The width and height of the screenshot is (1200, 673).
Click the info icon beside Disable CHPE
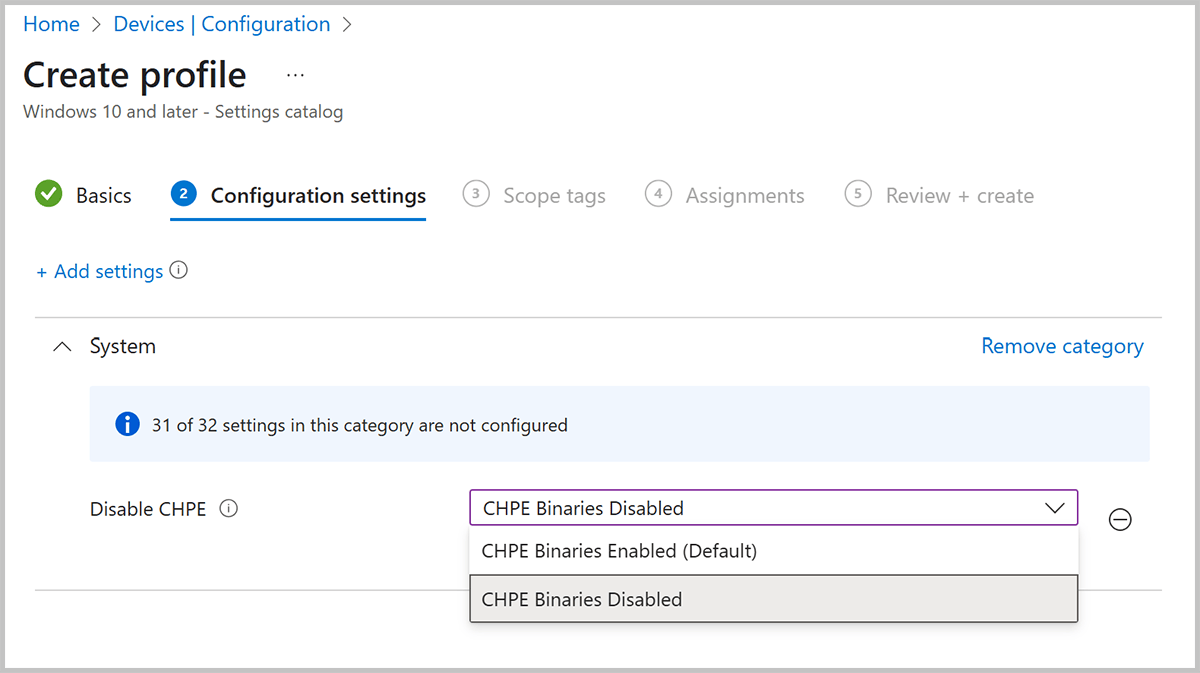pos(229,508)
